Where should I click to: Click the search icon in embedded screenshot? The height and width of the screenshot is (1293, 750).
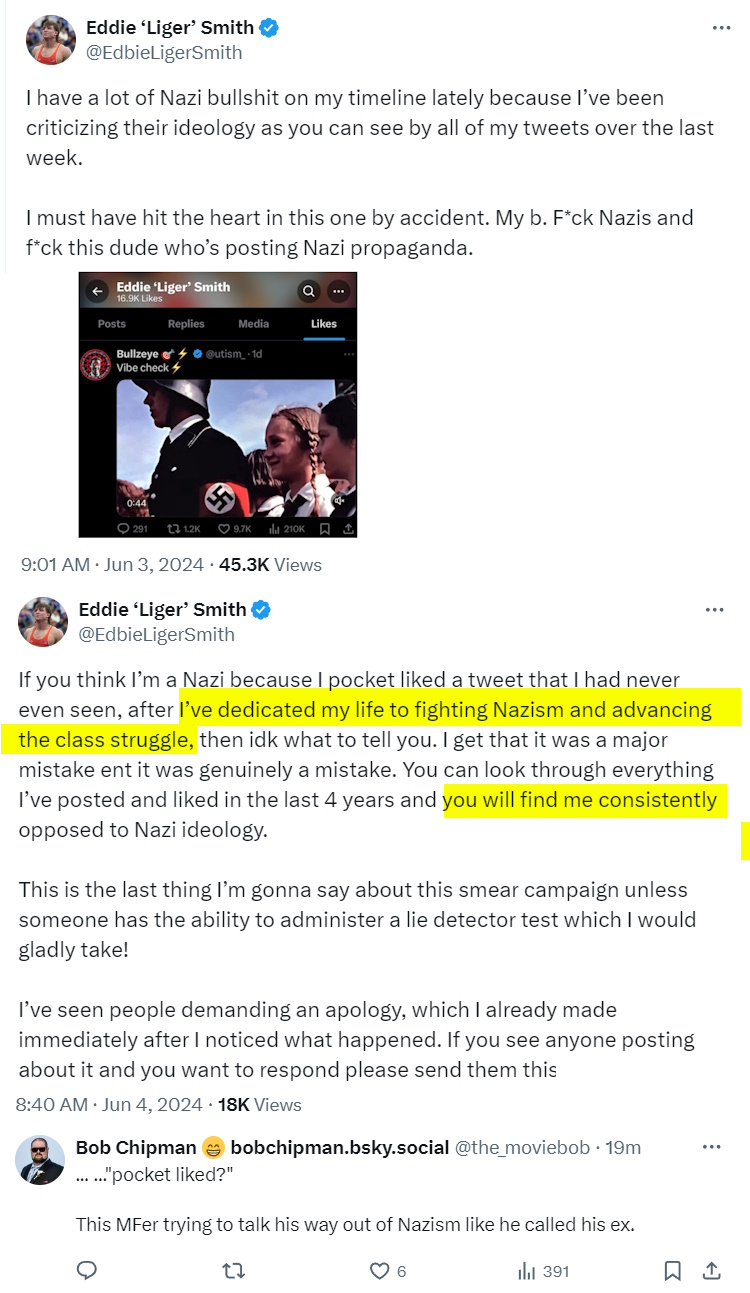309,291
